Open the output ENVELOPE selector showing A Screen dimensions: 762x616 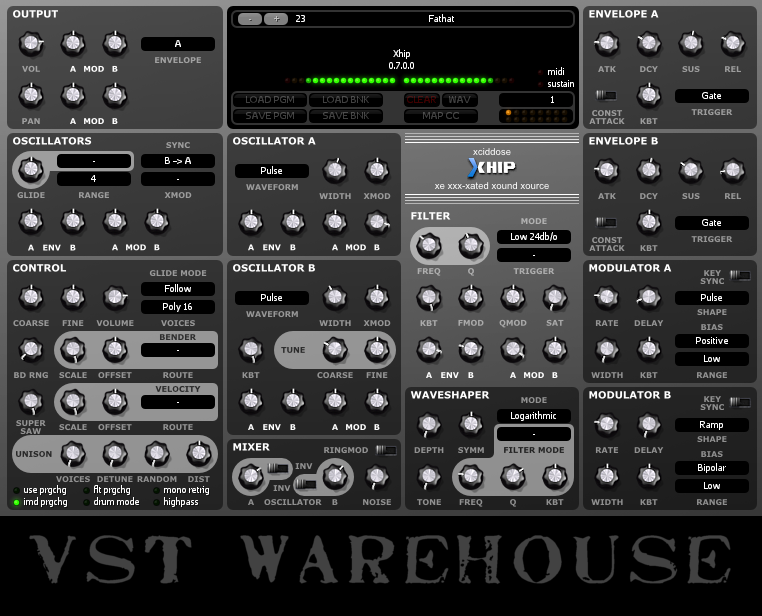click(178, 44)
